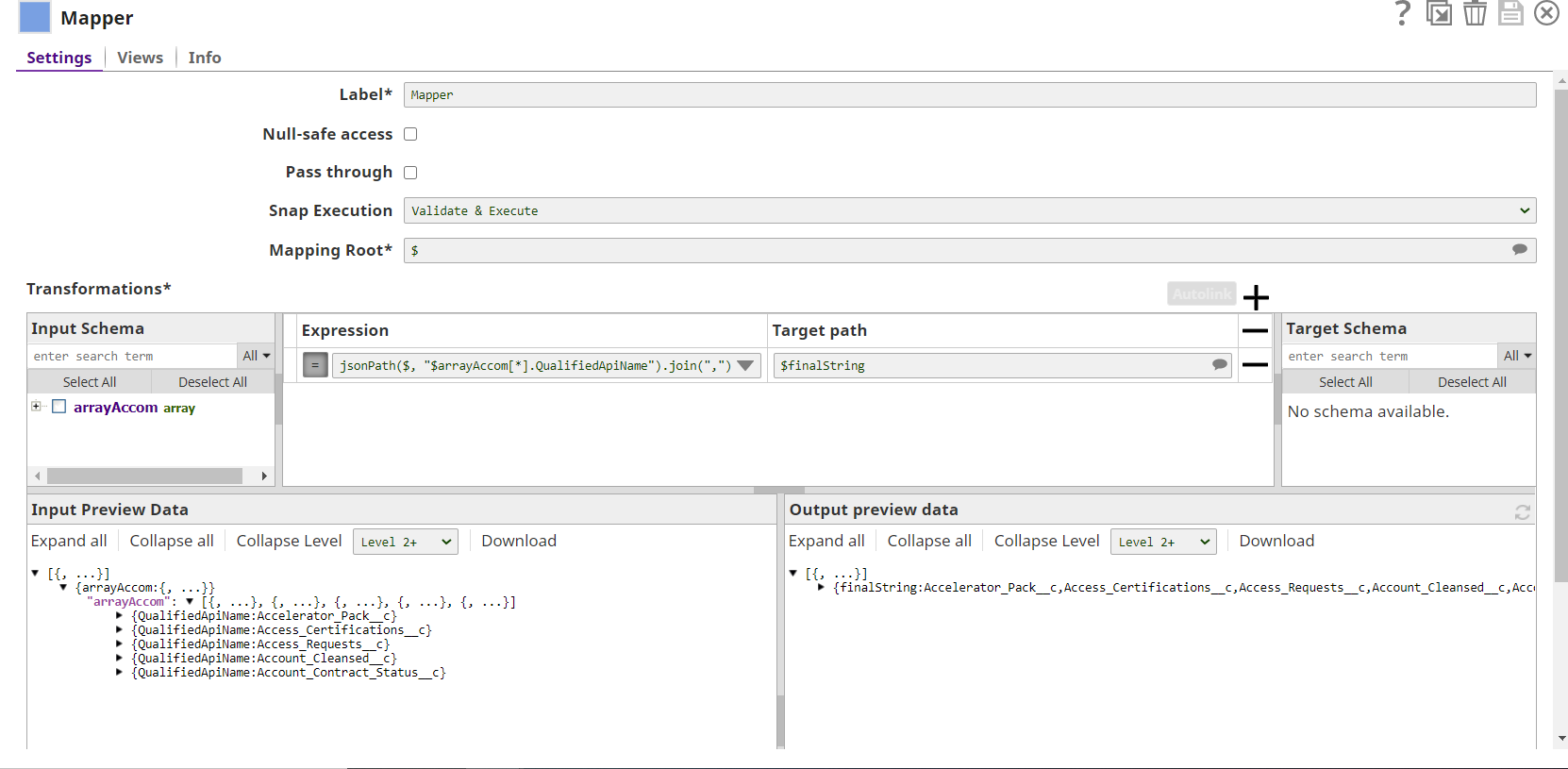Switch to the Info tab

tap(205, 58)
